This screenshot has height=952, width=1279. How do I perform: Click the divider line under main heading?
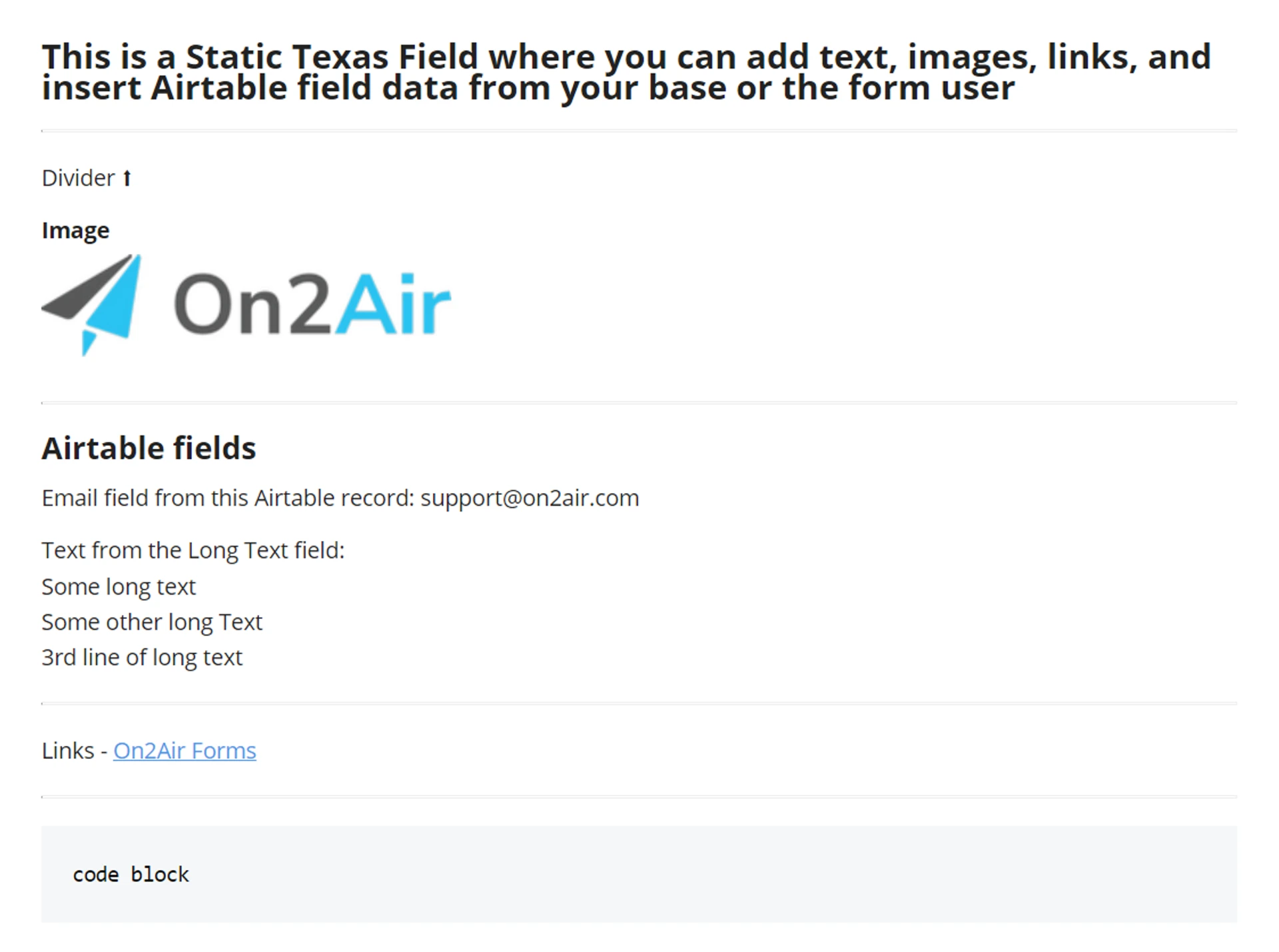coord(639,131)
